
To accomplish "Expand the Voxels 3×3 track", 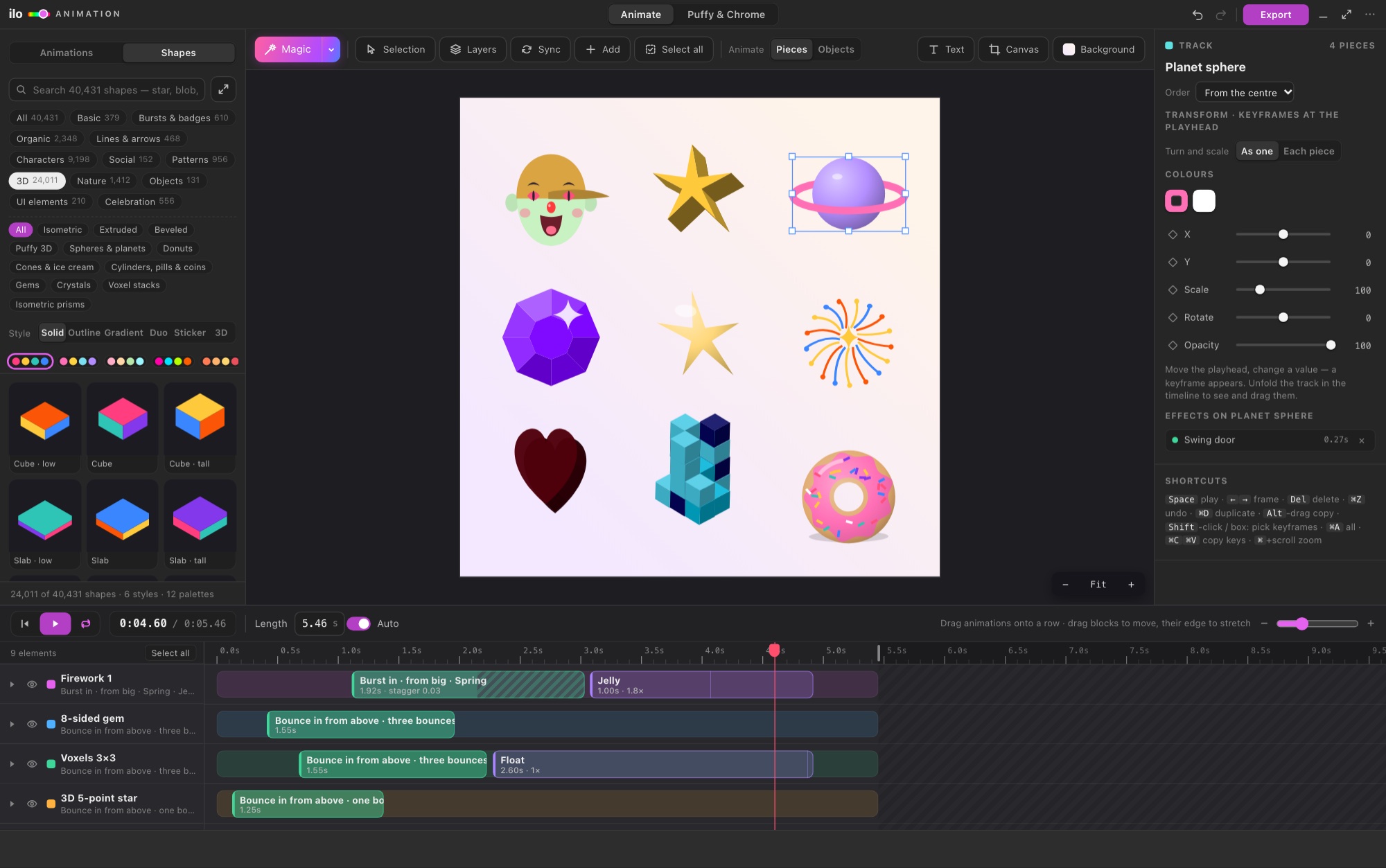I will [x=12, y=764].
